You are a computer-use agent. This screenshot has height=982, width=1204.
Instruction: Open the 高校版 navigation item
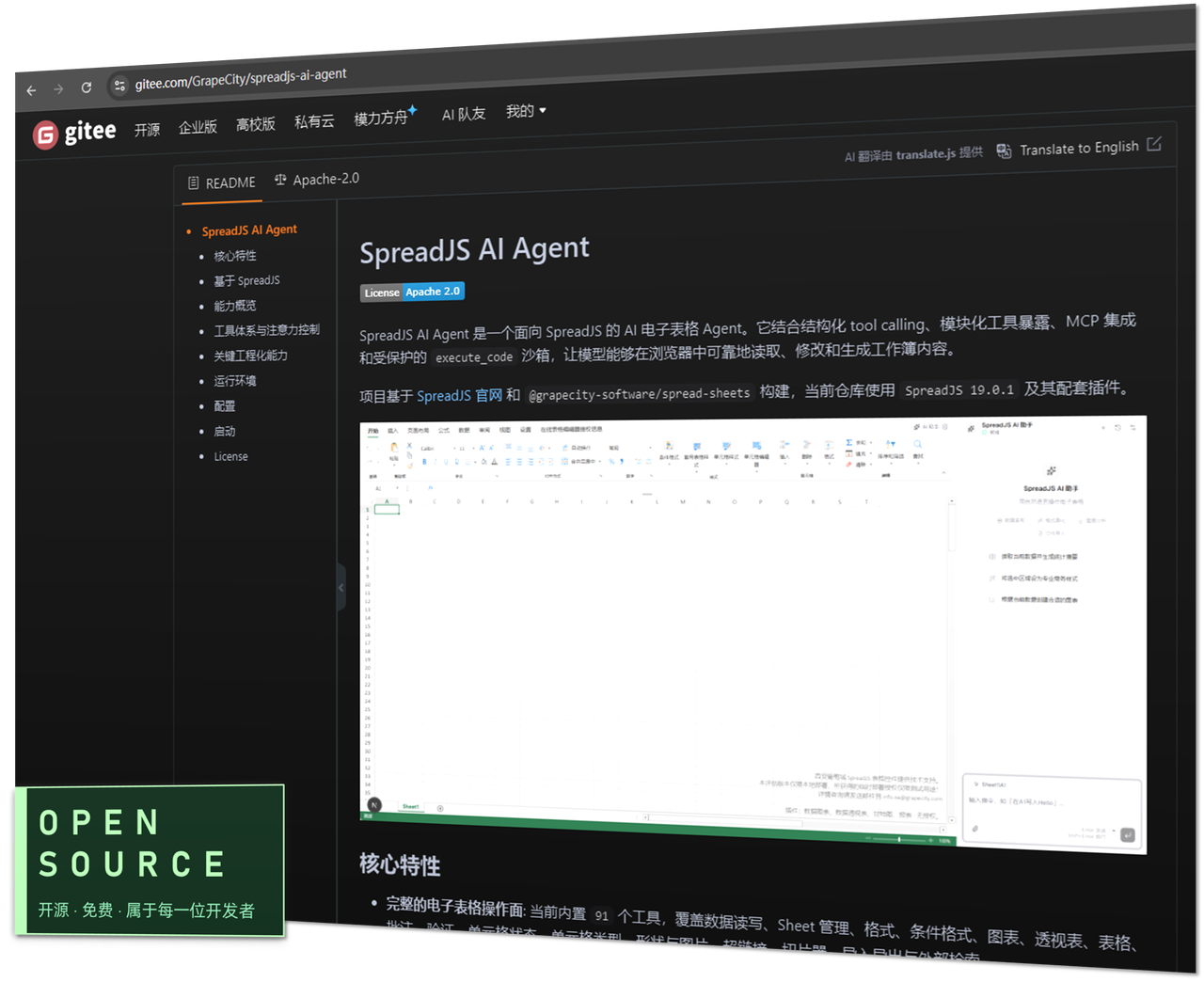click(256, 124)
